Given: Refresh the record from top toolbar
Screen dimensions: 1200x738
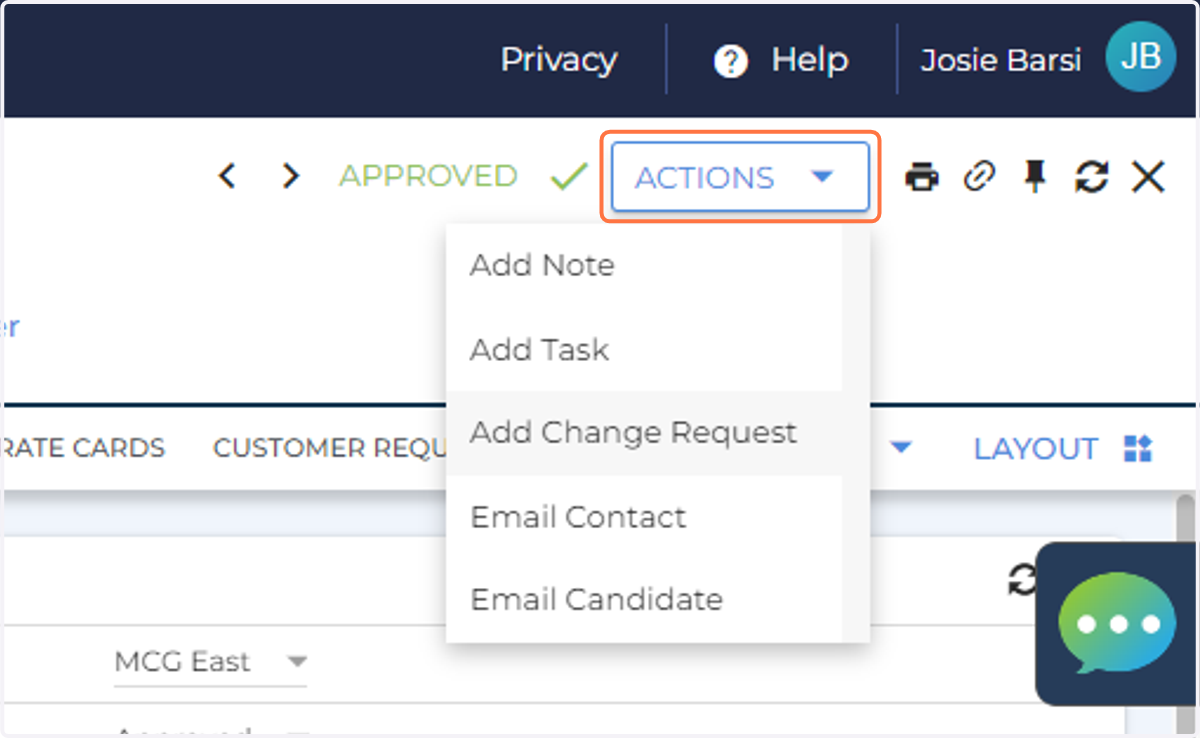Looking at the screenshot, I should 1092,178.
